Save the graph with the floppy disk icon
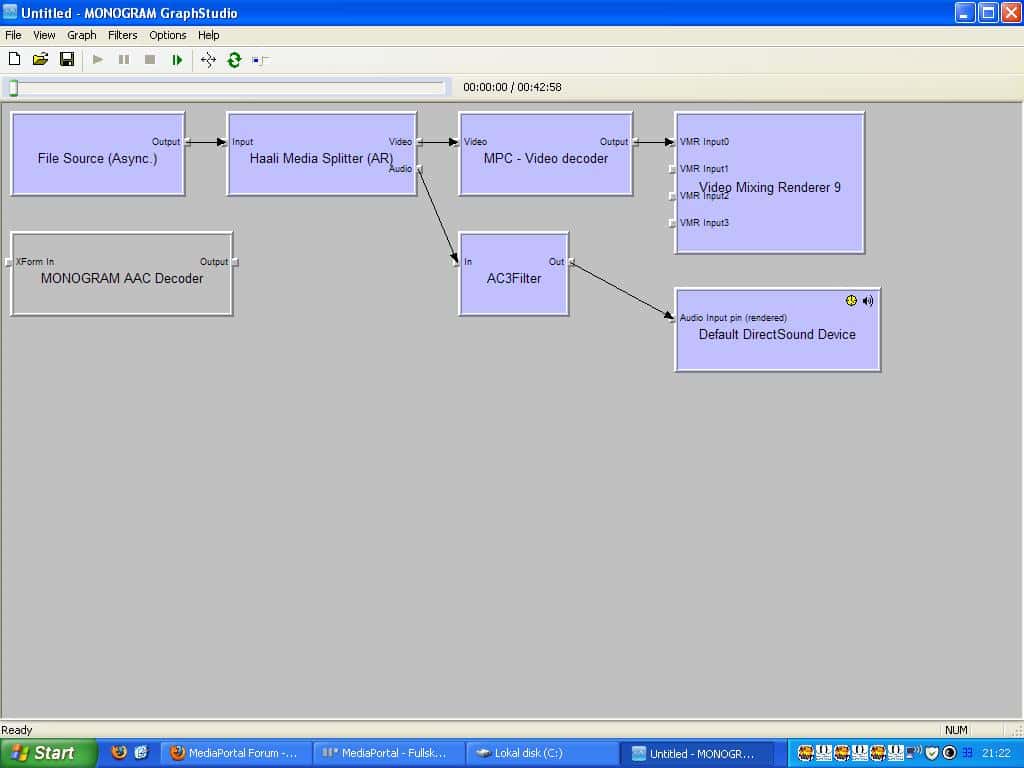Screen dimensions: 1024x768 pos(67,59)
